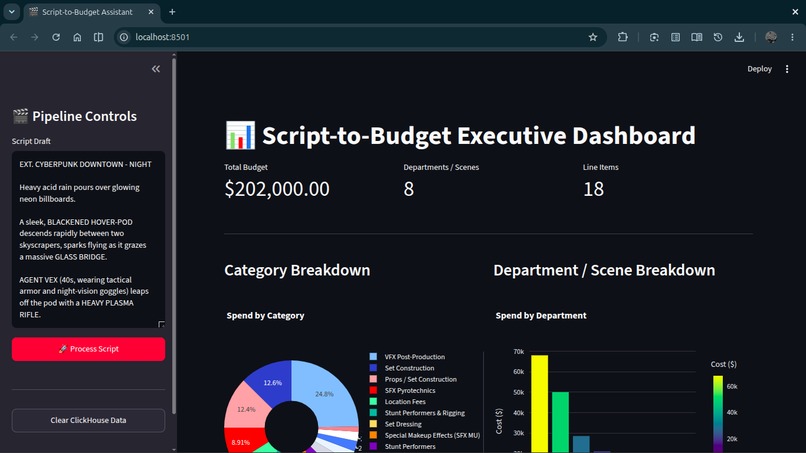The height and width of the screenshot is (453, 806).
Task: Click the Deploy button
Action: point(759,69)
